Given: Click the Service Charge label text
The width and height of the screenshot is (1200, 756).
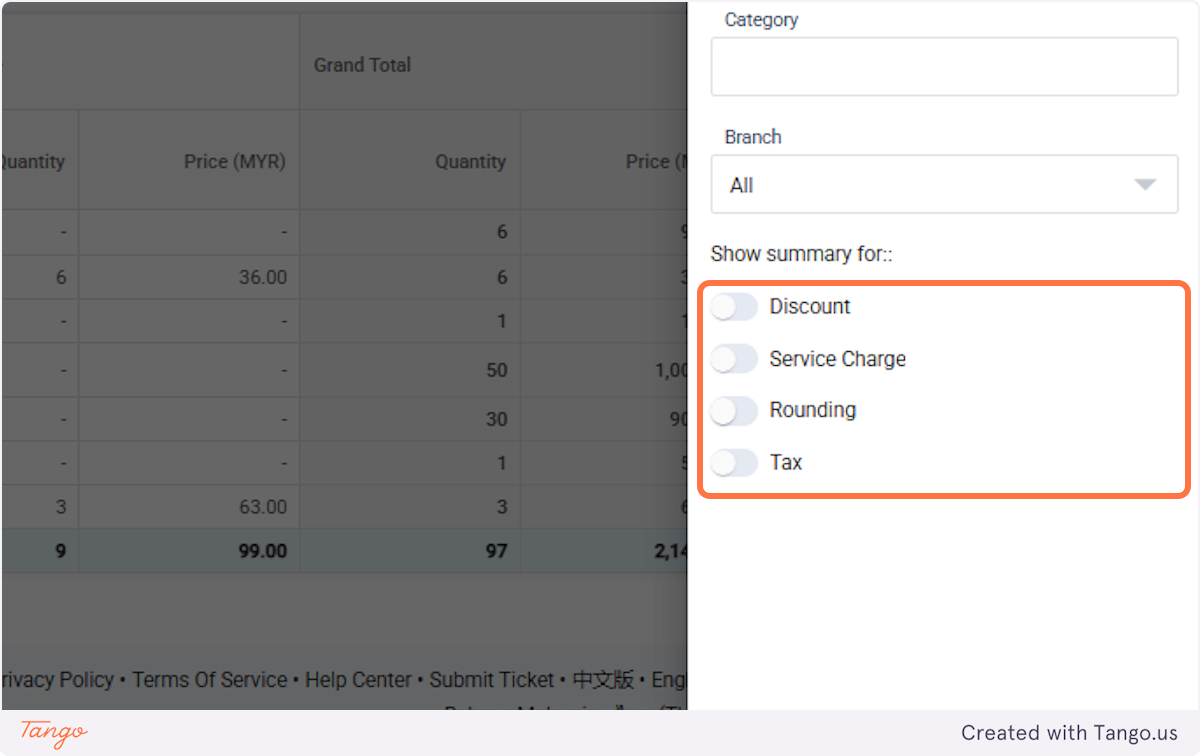Looking at the screenshot, I should coord(838,359).
